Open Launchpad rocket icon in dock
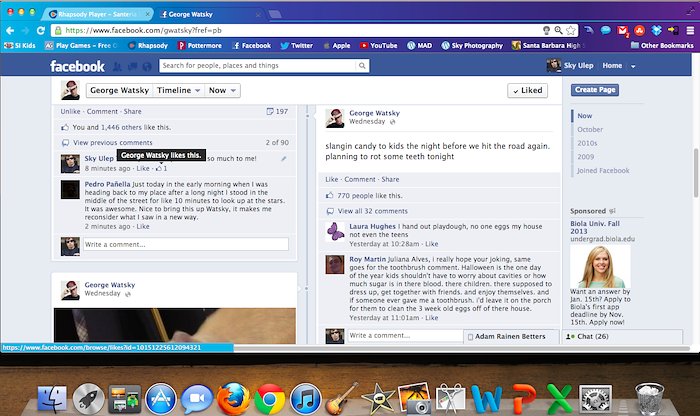Image resolution: width=700 pixels, height=416 pixels. coord(88,399)
